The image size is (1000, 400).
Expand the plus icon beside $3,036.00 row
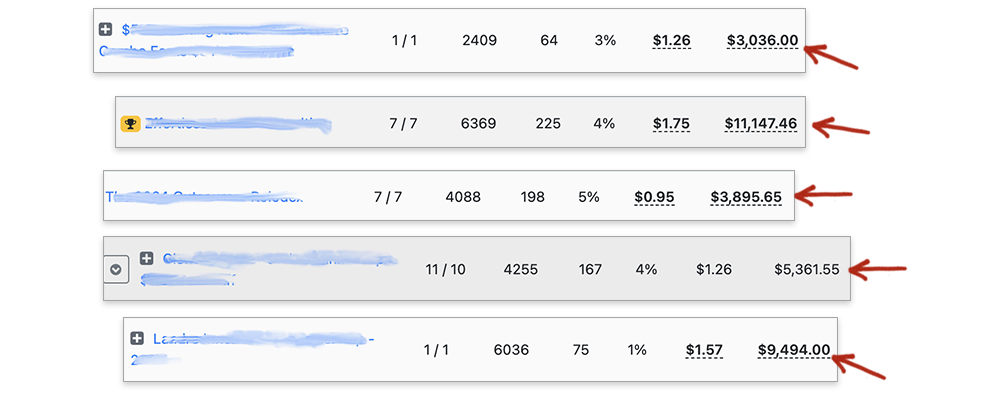click(106, 29)
